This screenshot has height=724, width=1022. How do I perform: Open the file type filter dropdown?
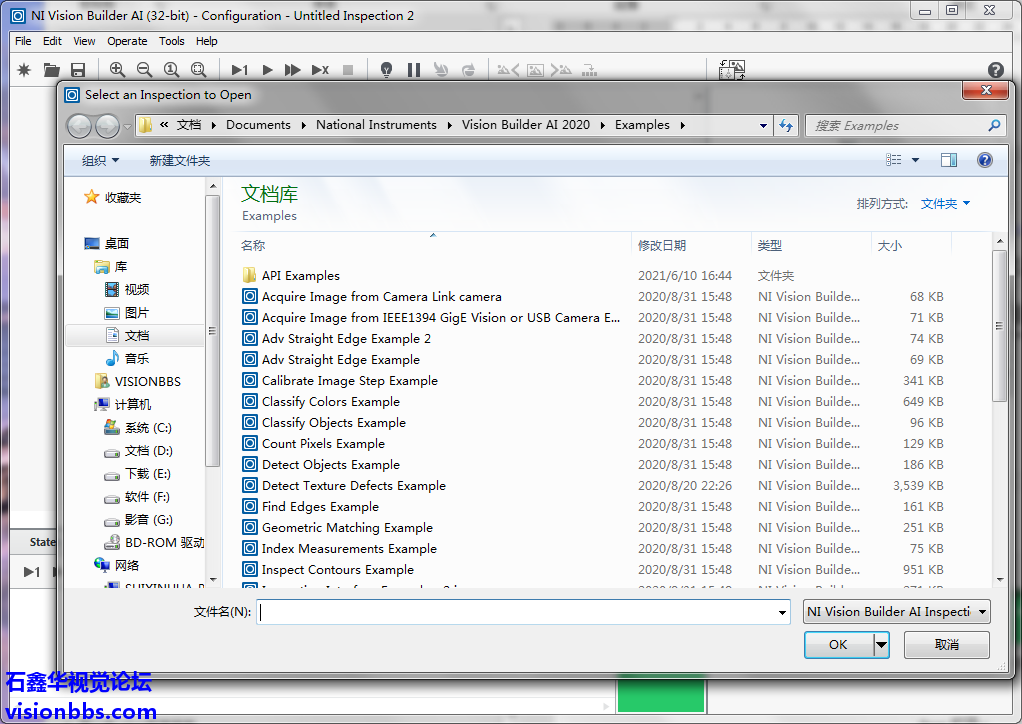pos(896,612)
